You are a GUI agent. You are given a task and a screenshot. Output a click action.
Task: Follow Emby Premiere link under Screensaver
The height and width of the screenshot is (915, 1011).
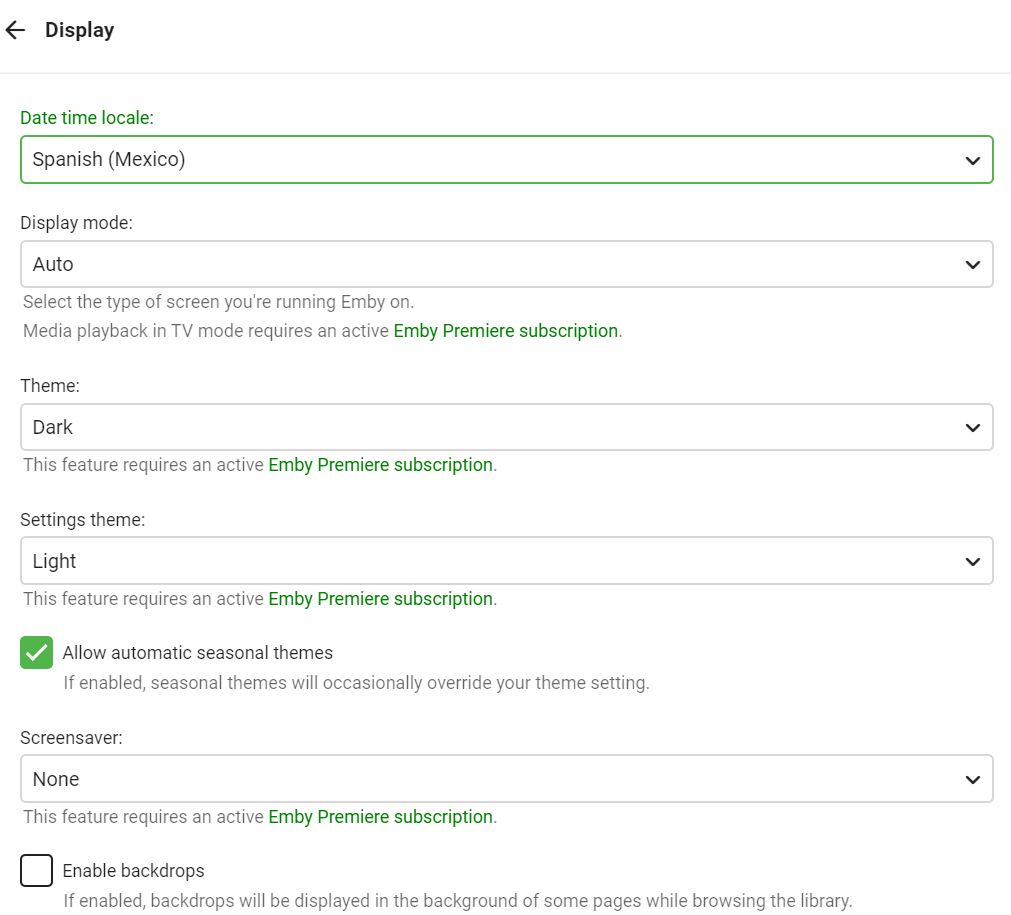(x=380, y=817)
